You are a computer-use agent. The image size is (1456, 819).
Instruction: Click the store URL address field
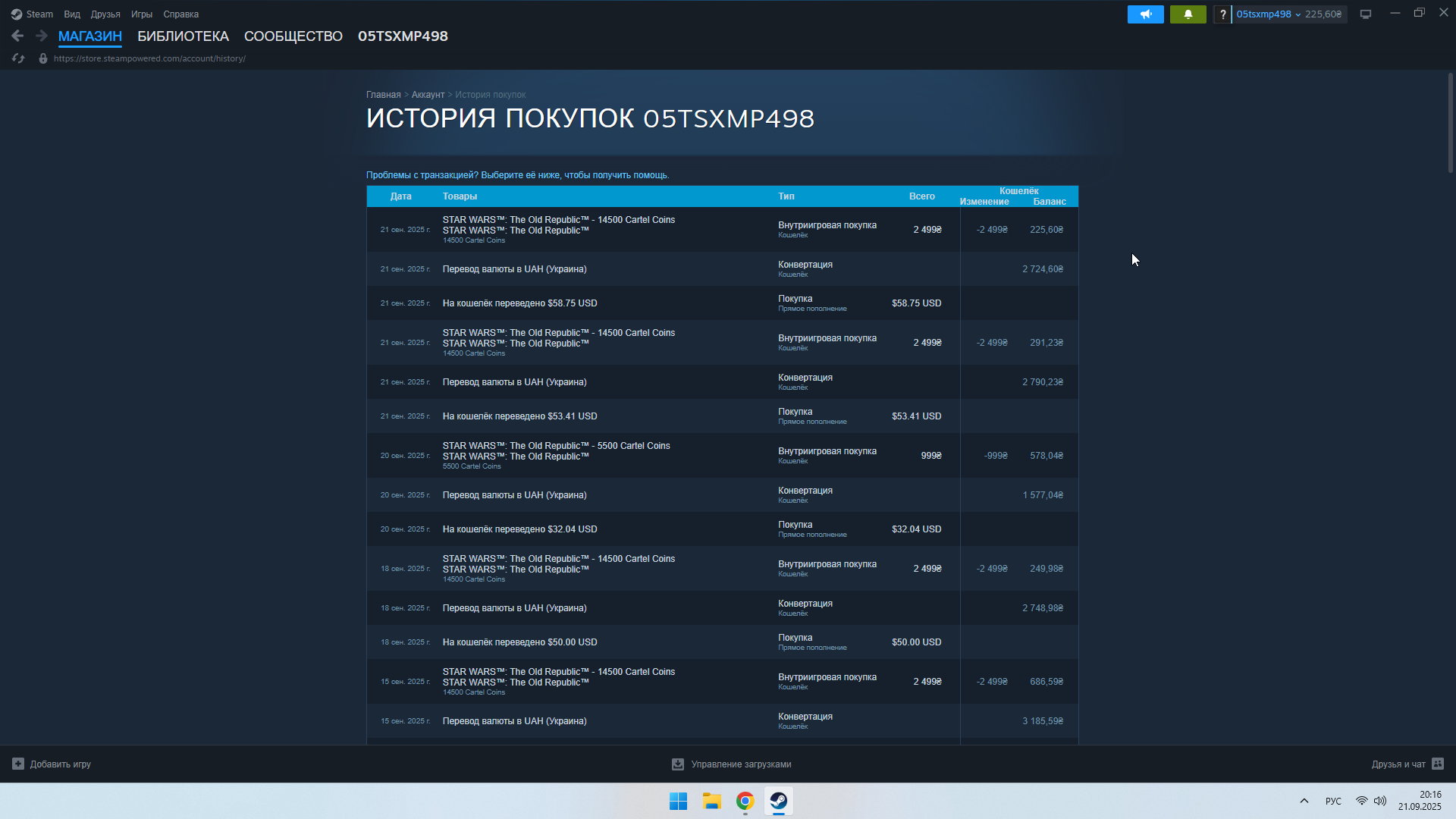(149, 58)
